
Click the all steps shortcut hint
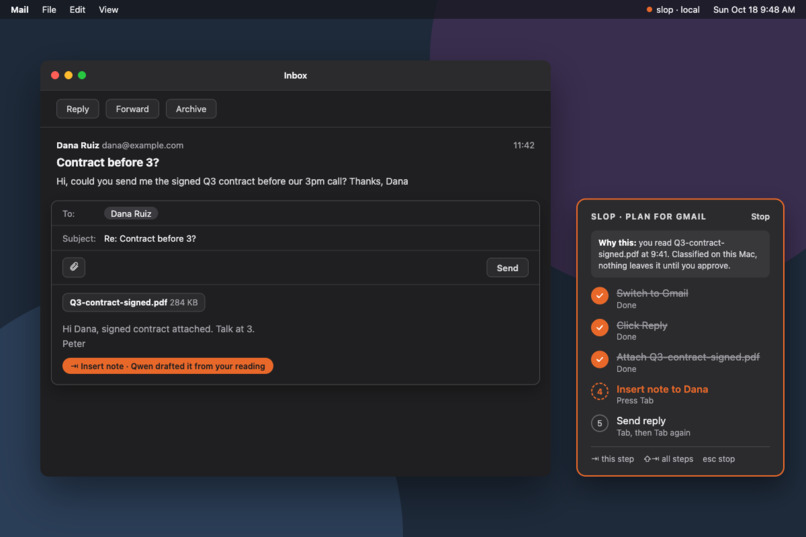668,459
